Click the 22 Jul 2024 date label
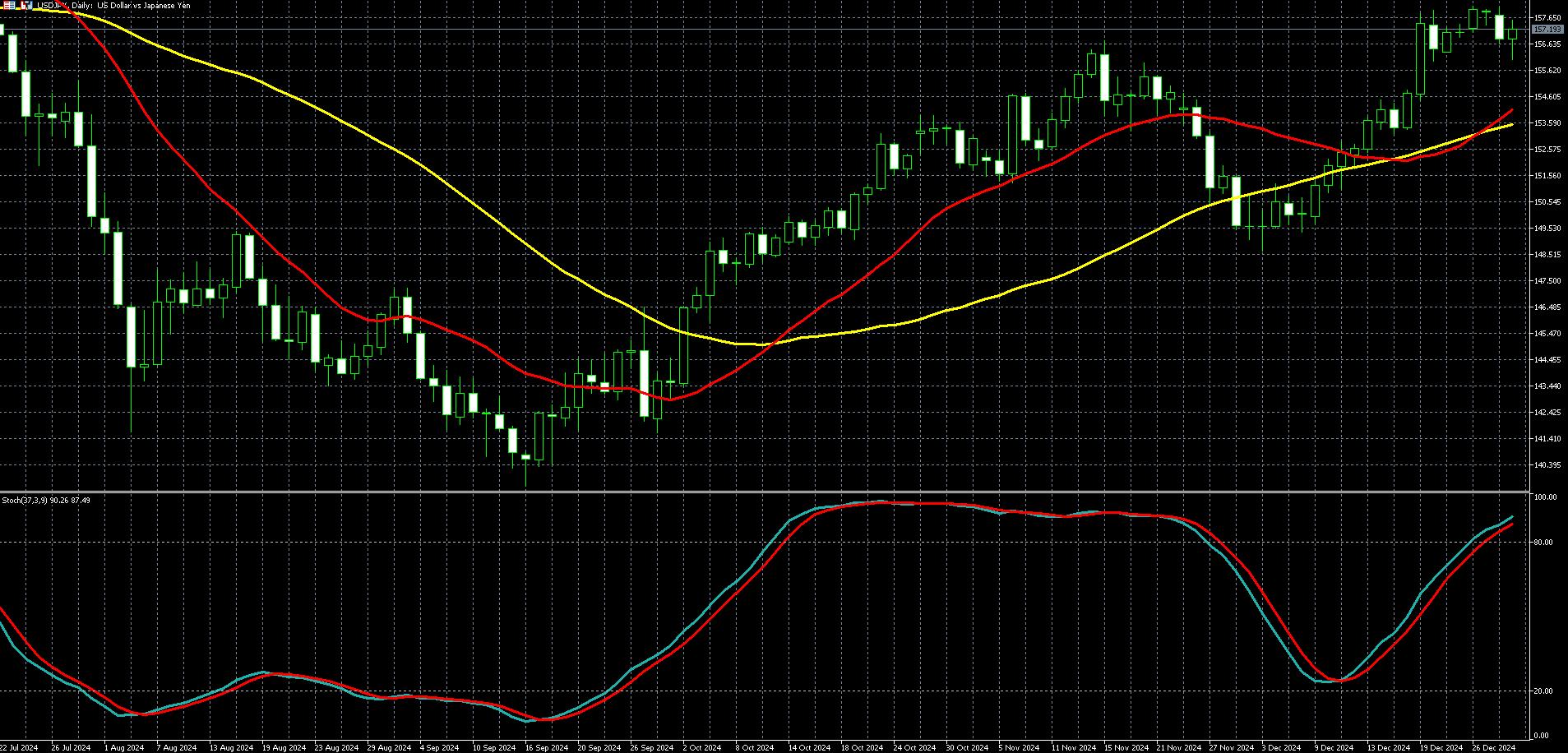The image size is (1568, 753). [20, 747]
